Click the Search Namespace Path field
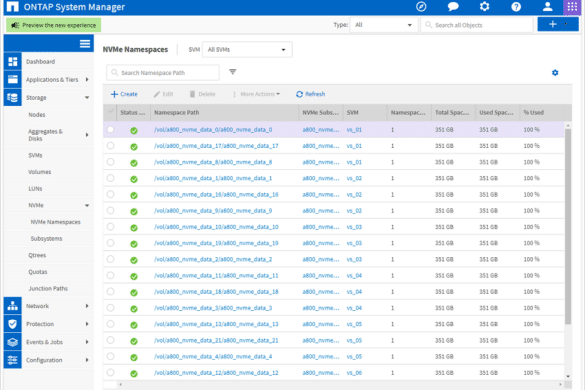Image resolution: width=585 pixels, height=390 pixels. [x=163, y=73]
